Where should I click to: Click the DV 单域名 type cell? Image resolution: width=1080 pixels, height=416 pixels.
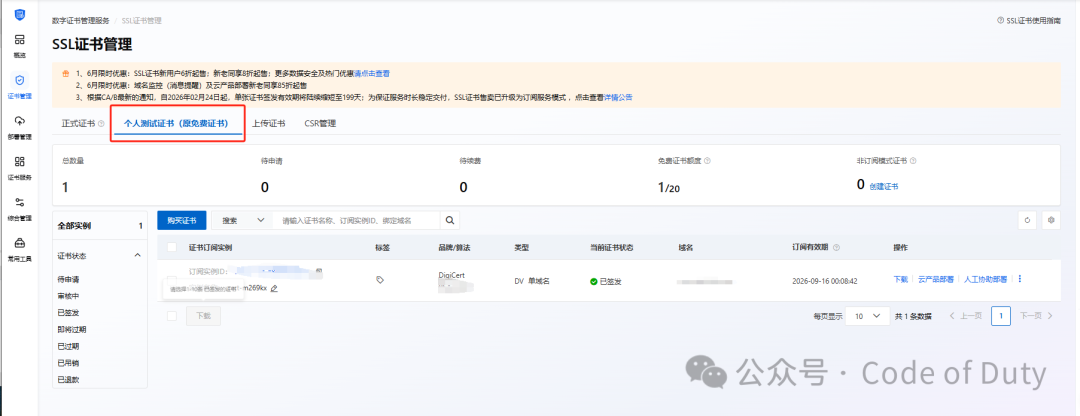531,281
